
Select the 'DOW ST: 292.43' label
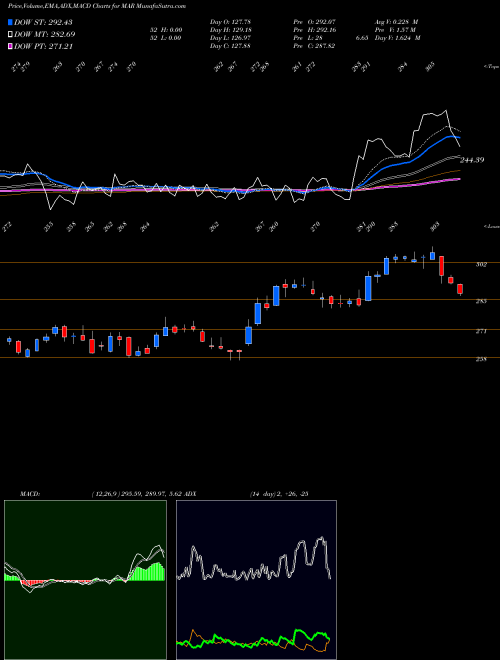point(43,22)
